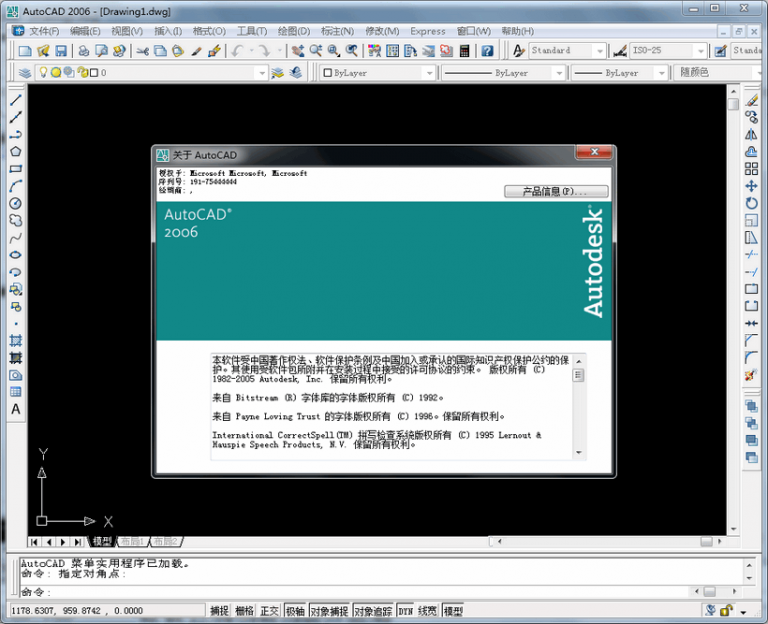
Task: Select the Hatch tool
Action: coord(16,340)
